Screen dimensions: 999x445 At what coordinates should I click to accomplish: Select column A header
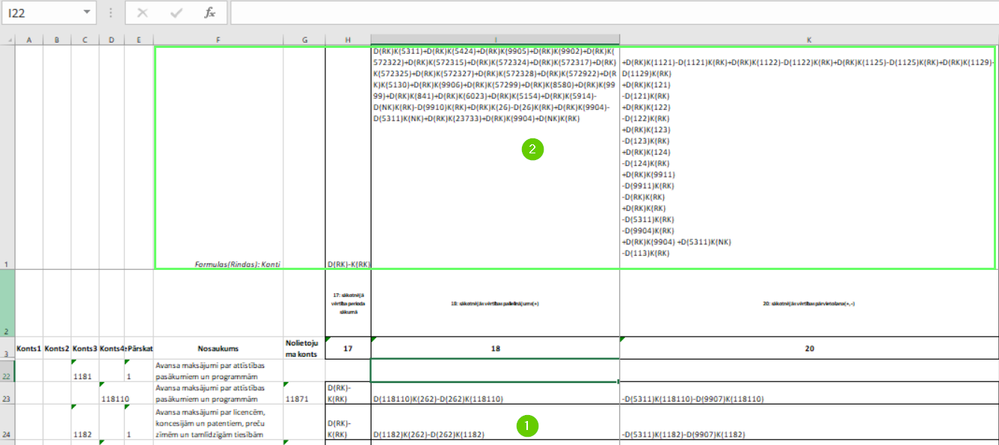29,40
